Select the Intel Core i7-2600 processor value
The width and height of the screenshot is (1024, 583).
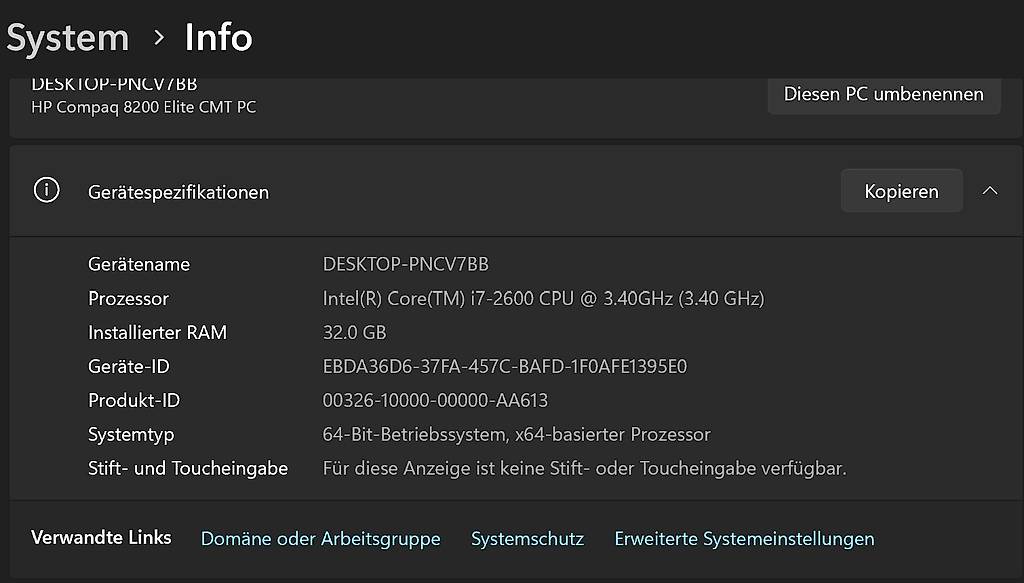[543, 298]
